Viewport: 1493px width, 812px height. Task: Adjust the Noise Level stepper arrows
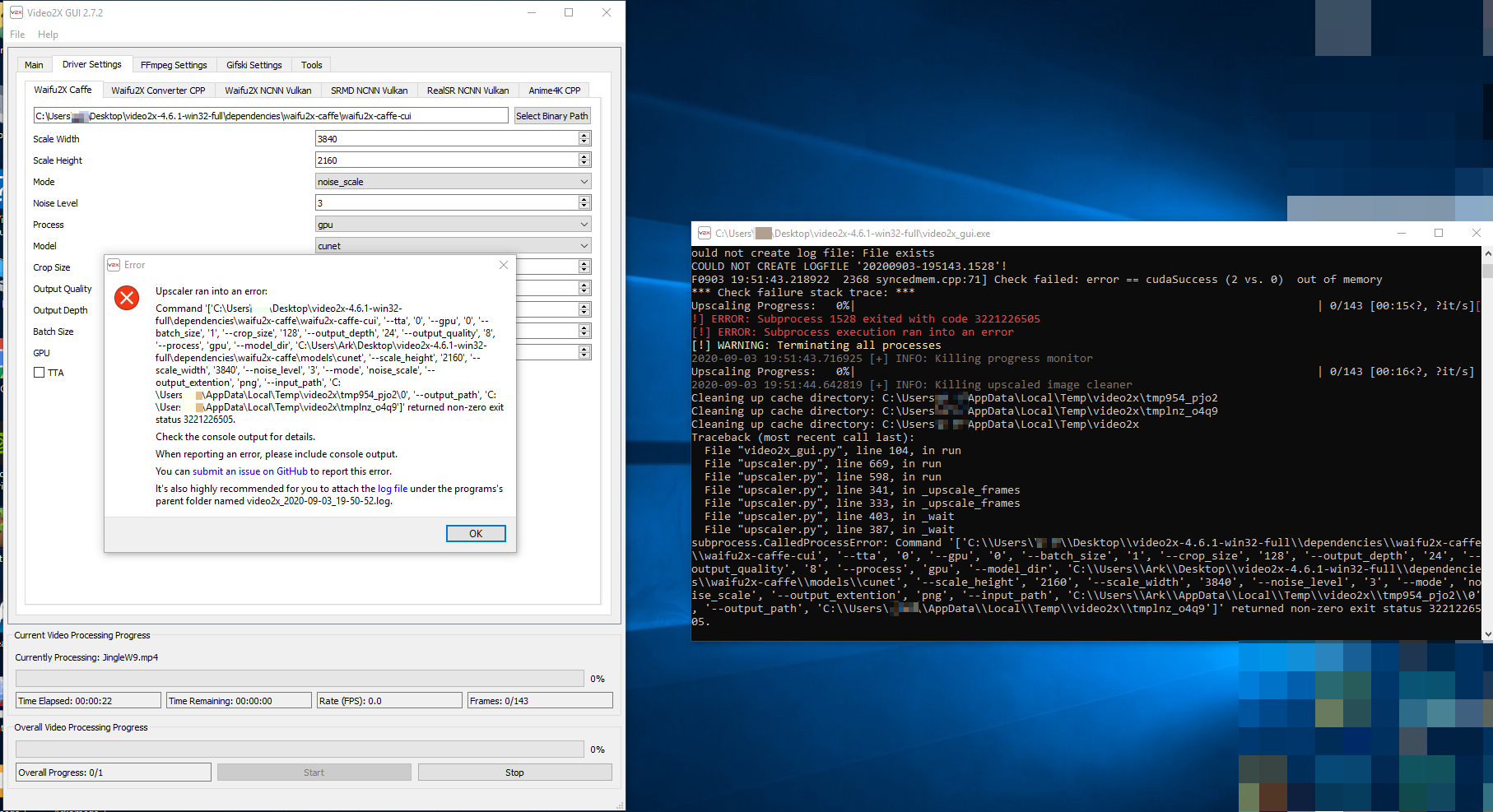(x=584, y=203)
